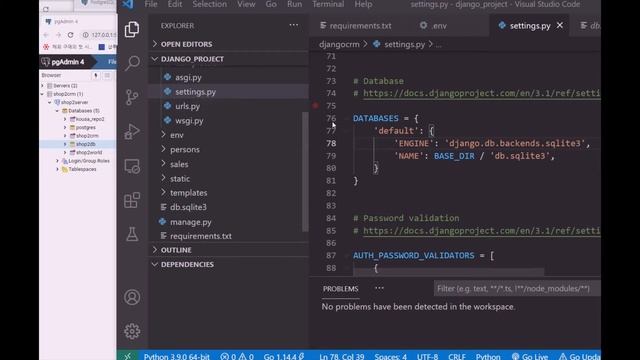Expand the env folder
The width and height of the screenshot is (640, 360).
point(177,135)
